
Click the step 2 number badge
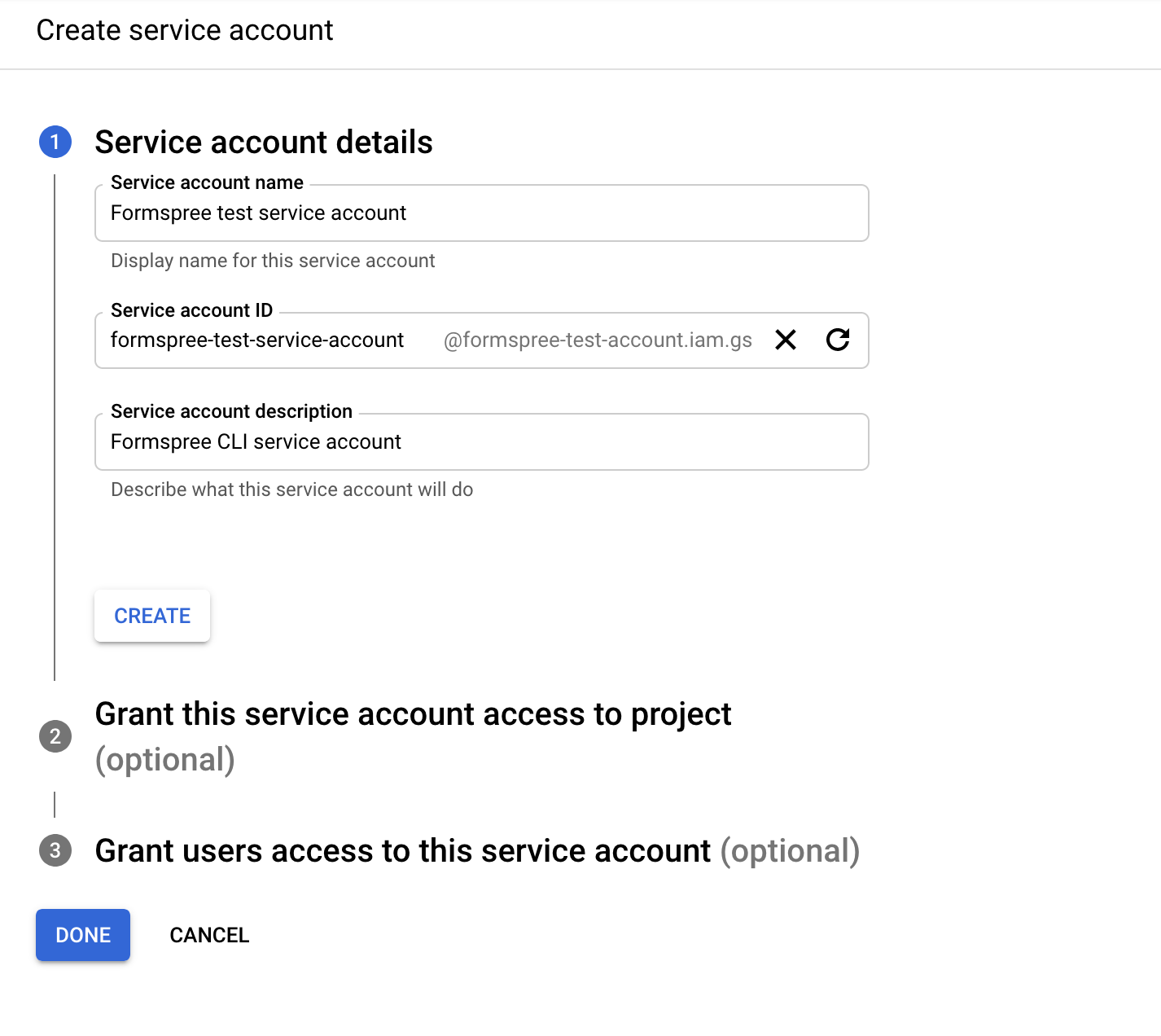55,736
